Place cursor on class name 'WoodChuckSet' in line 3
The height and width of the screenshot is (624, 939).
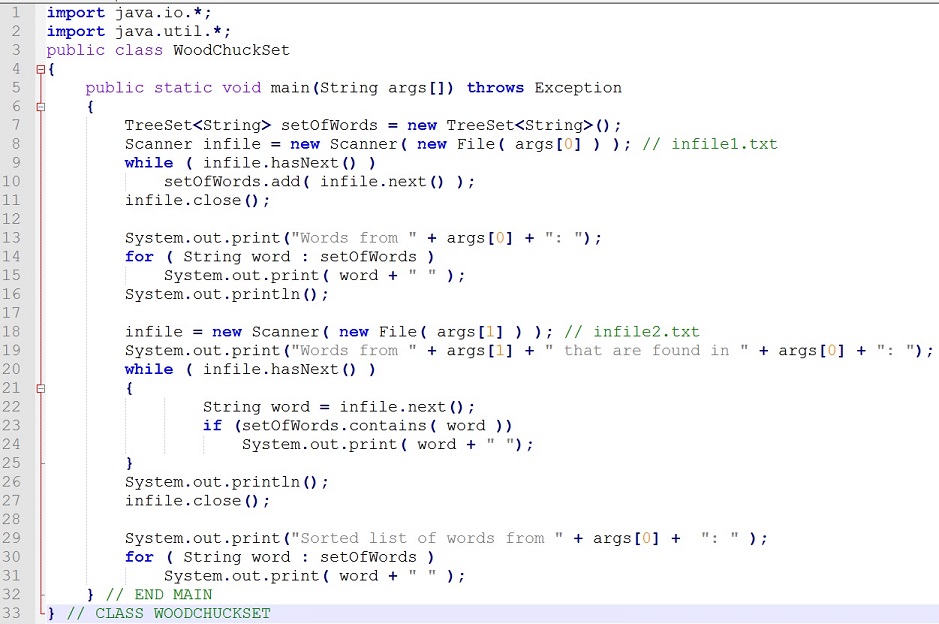pos(231,50)
